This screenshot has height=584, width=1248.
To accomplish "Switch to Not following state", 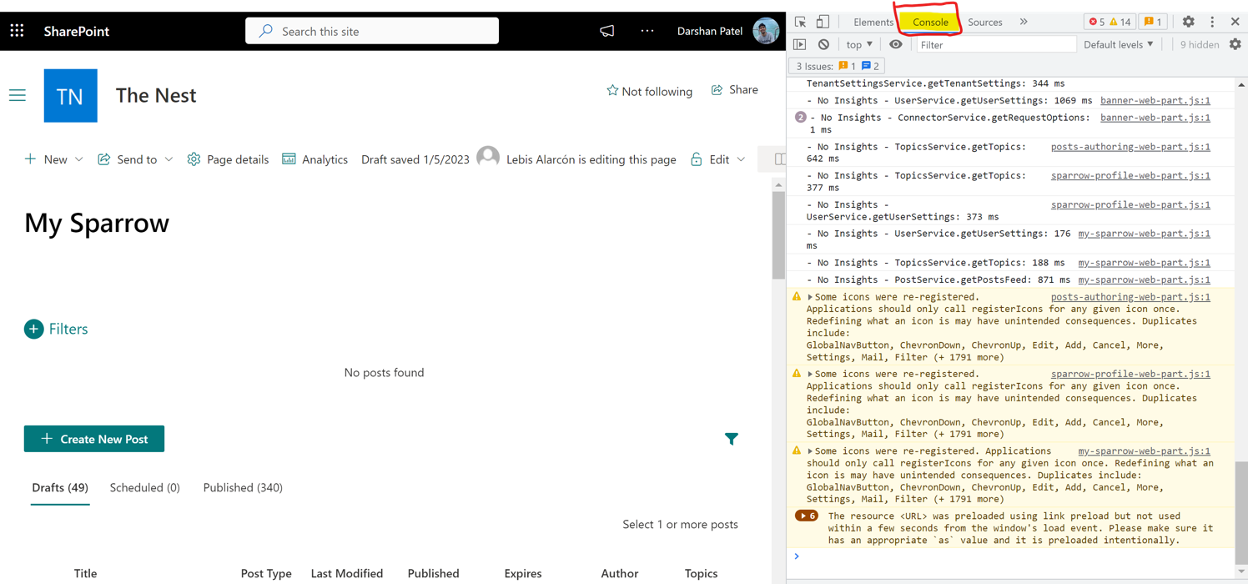I will coord(649,91).
